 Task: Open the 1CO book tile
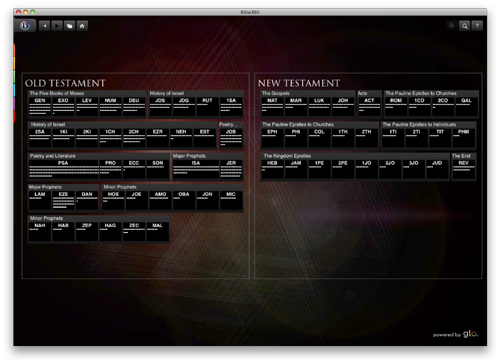click(419, 107)
